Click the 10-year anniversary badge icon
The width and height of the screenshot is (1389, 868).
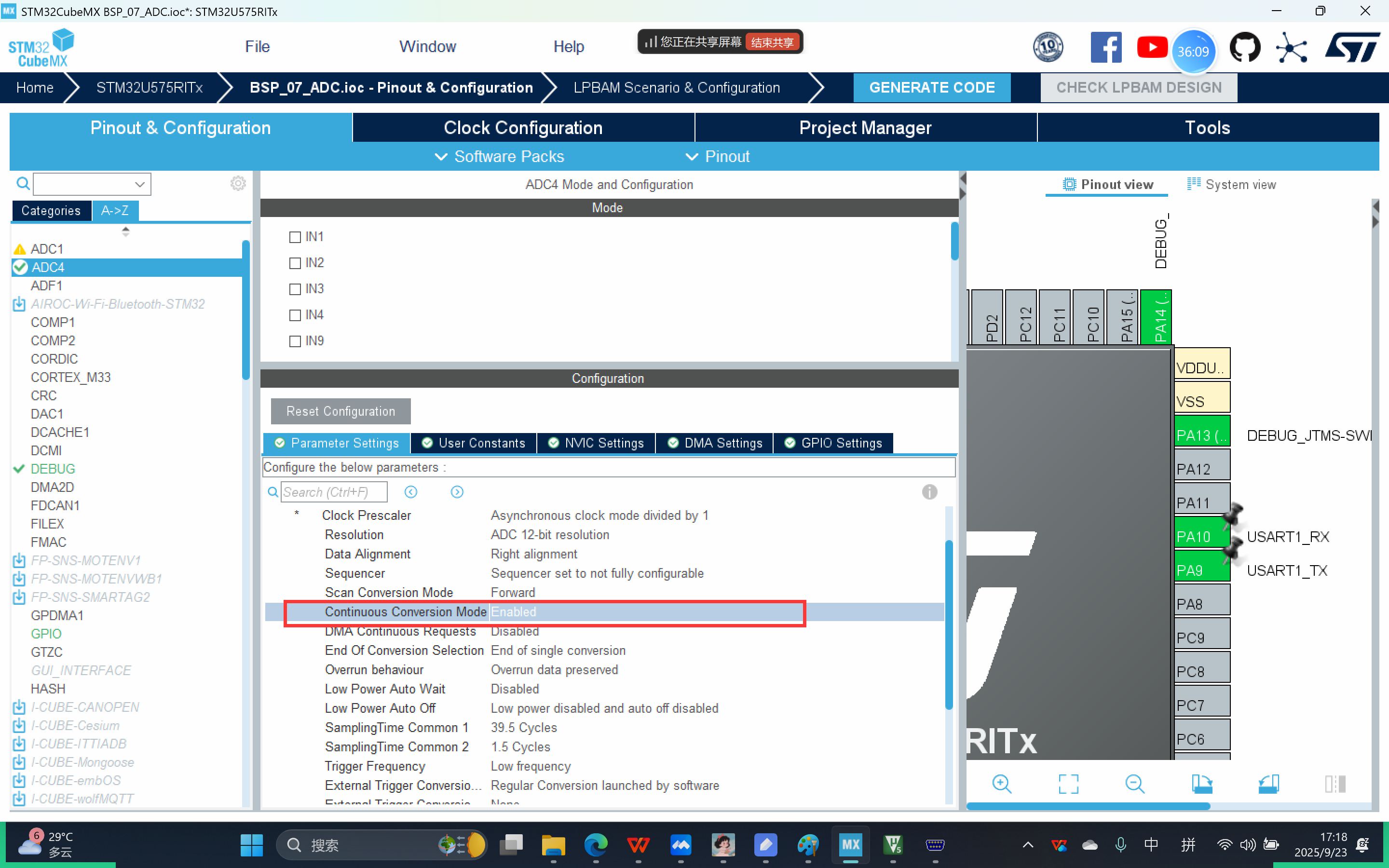pos(1048,47)
